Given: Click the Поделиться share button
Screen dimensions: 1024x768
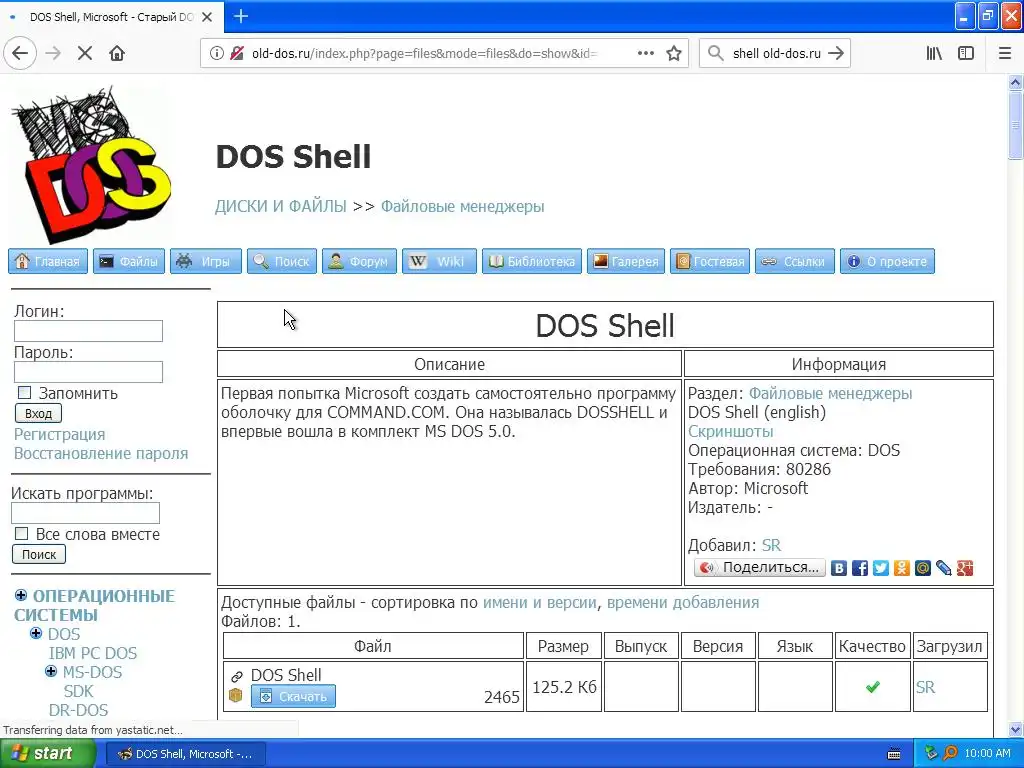Looking at the screenshot, I should (x=760, y=568).
